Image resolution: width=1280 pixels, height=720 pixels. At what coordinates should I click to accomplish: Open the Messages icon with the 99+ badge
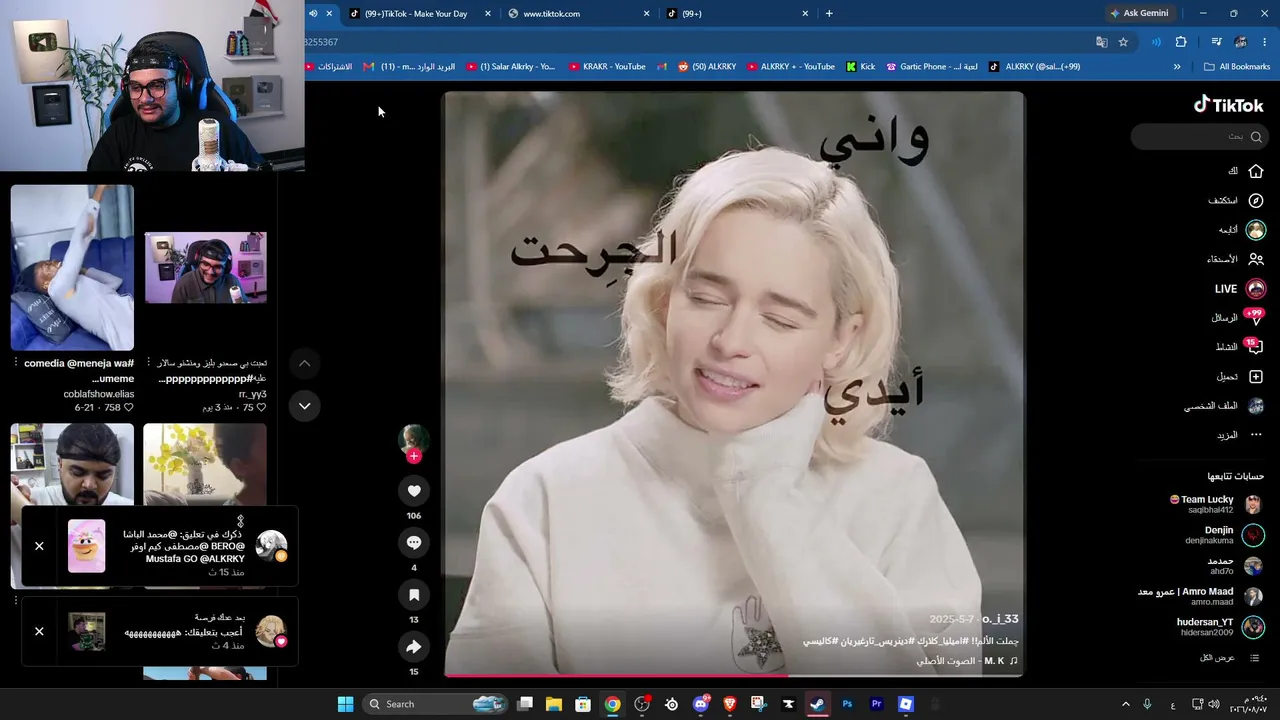[1255, 318]
